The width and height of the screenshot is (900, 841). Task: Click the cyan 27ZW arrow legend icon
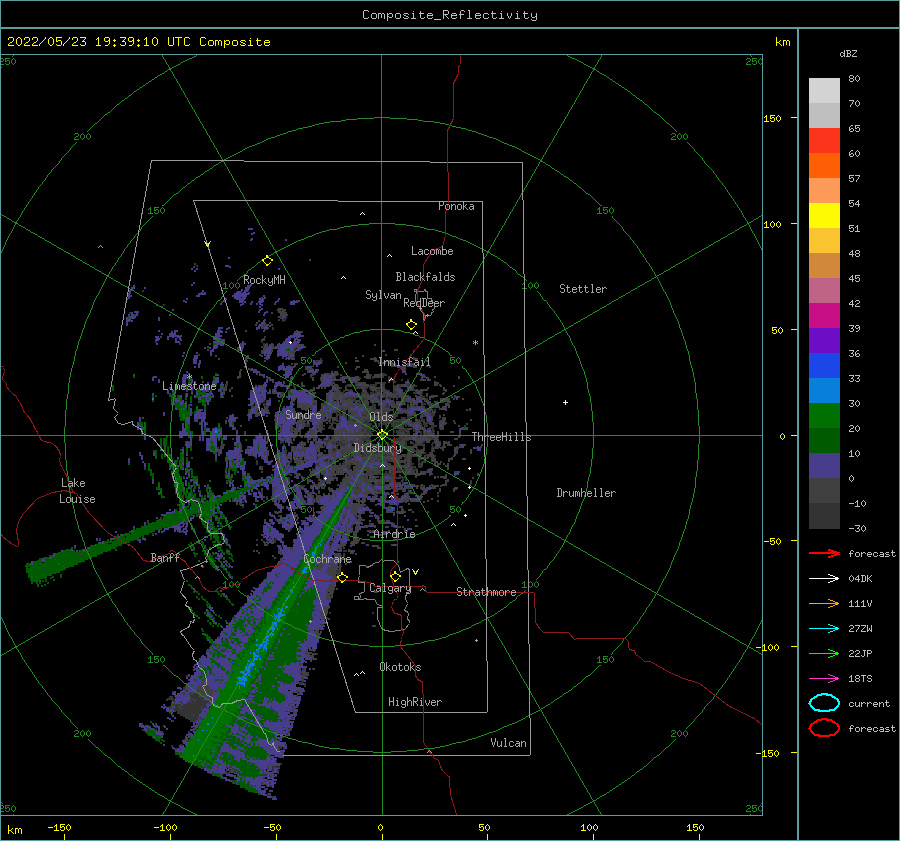tap(824, 629)
